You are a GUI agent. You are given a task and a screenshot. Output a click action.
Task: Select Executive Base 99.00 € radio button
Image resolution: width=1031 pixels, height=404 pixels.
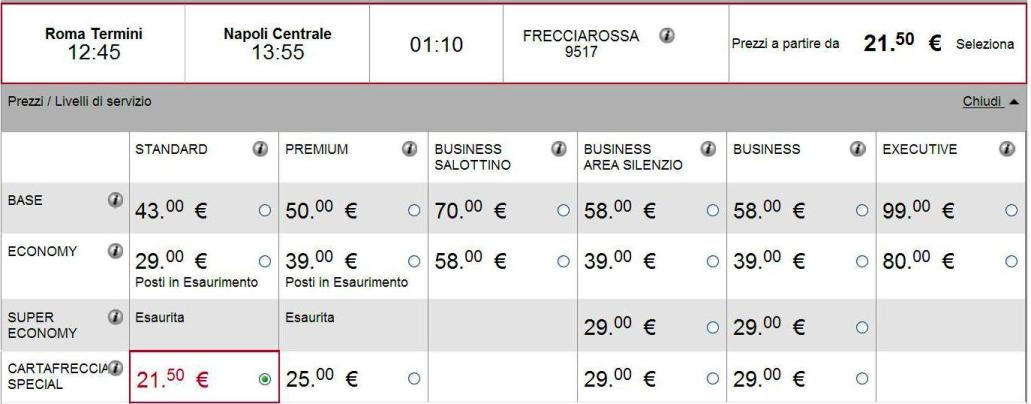click(x=1011, y=211)
